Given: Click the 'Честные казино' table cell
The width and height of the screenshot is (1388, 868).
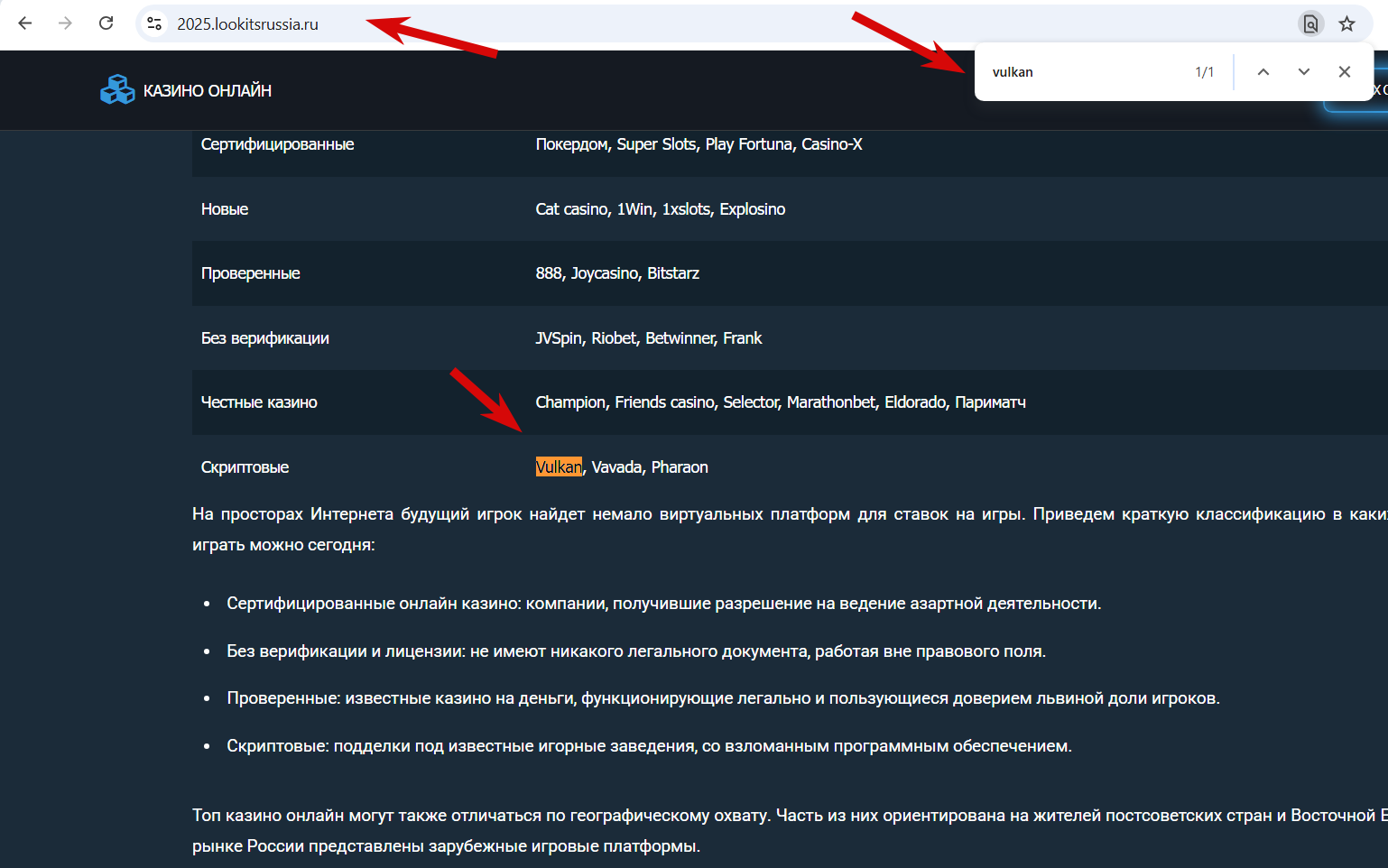Looking at the screenshot, I should pyautogui.click(x=259, y=402).
